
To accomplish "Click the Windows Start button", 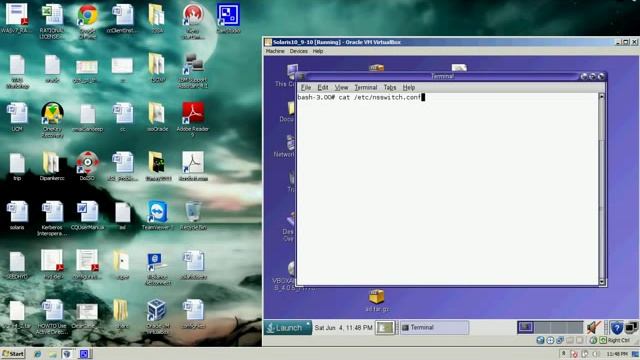I will pos(13,354).
